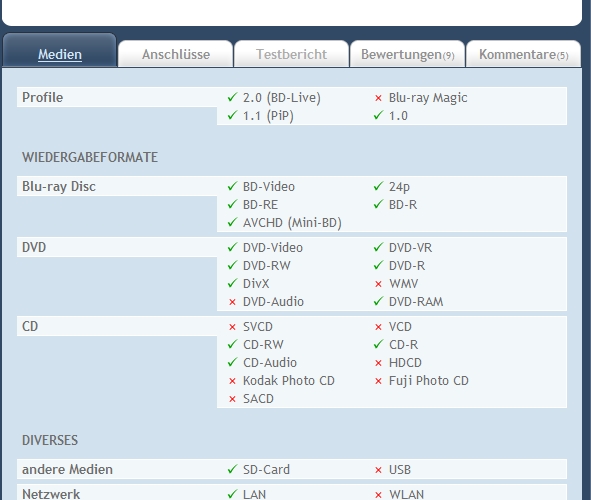Click the check mark next to 1.0
Screen dimensions: 591x500
coord(378,115)
